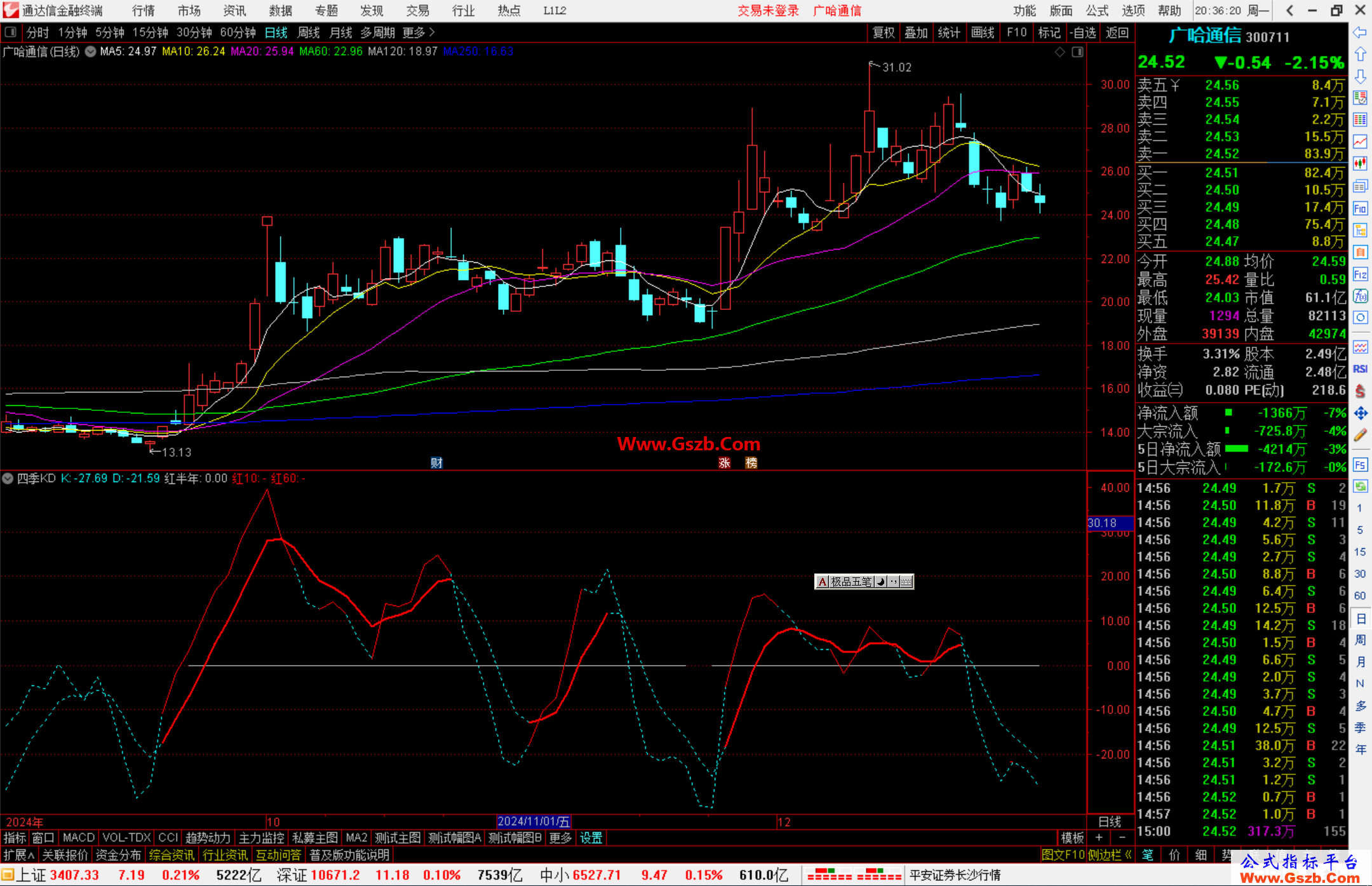Click the split panel icon atop main chart

click(x=1077, y=52)
